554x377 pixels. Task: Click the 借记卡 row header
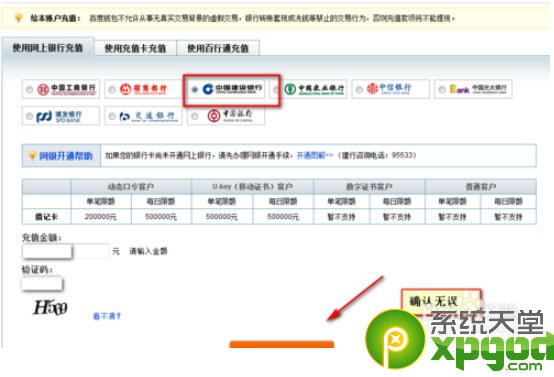click(46, 217)
